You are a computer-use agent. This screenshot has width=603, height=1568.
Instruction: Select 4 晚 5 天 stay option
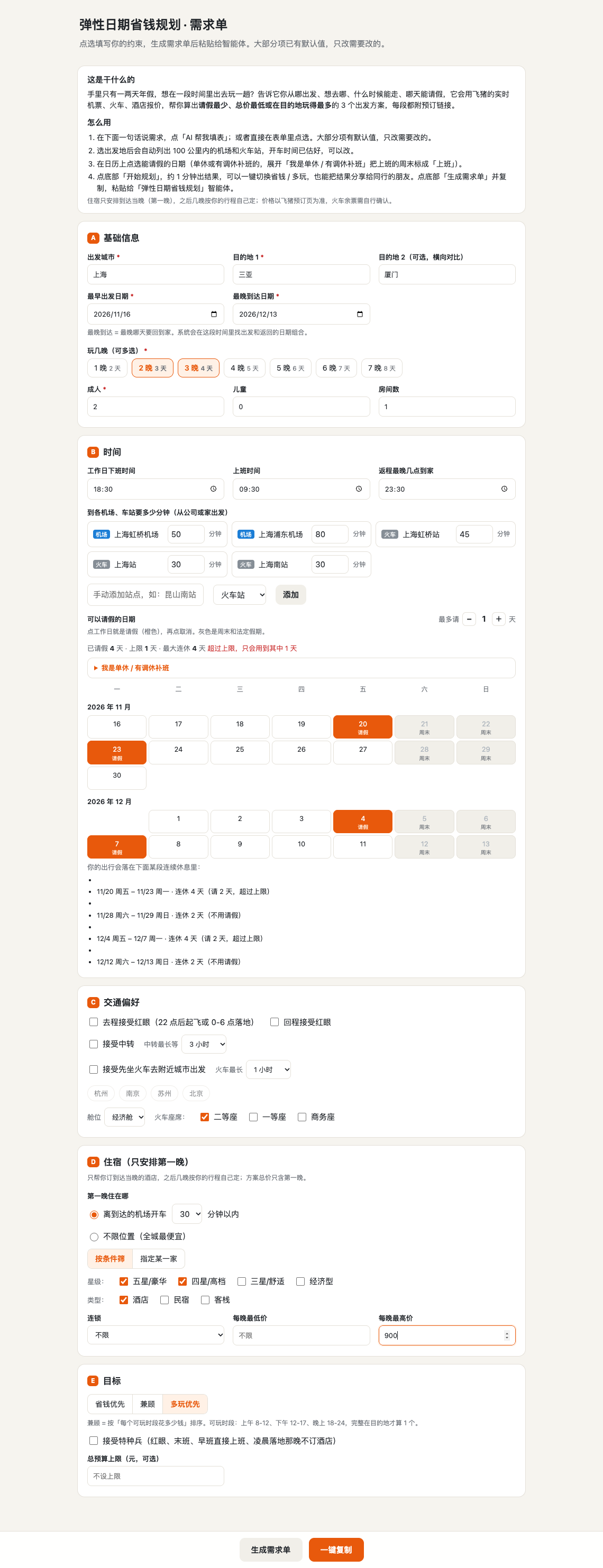pos(244,368)
